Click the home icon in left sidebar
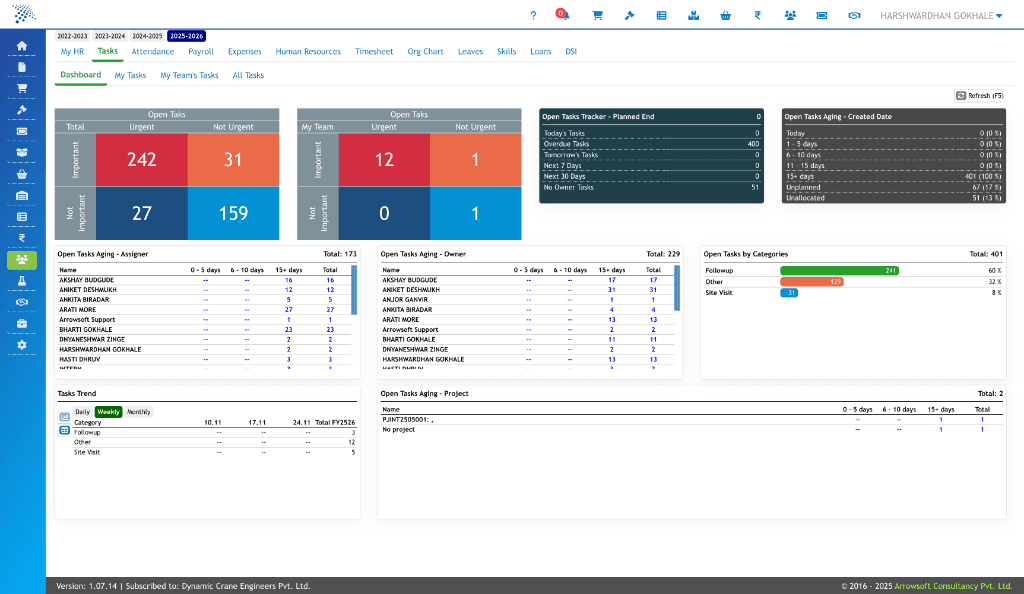This screenshot has height=594, width=1024. (x=20, y=44)
